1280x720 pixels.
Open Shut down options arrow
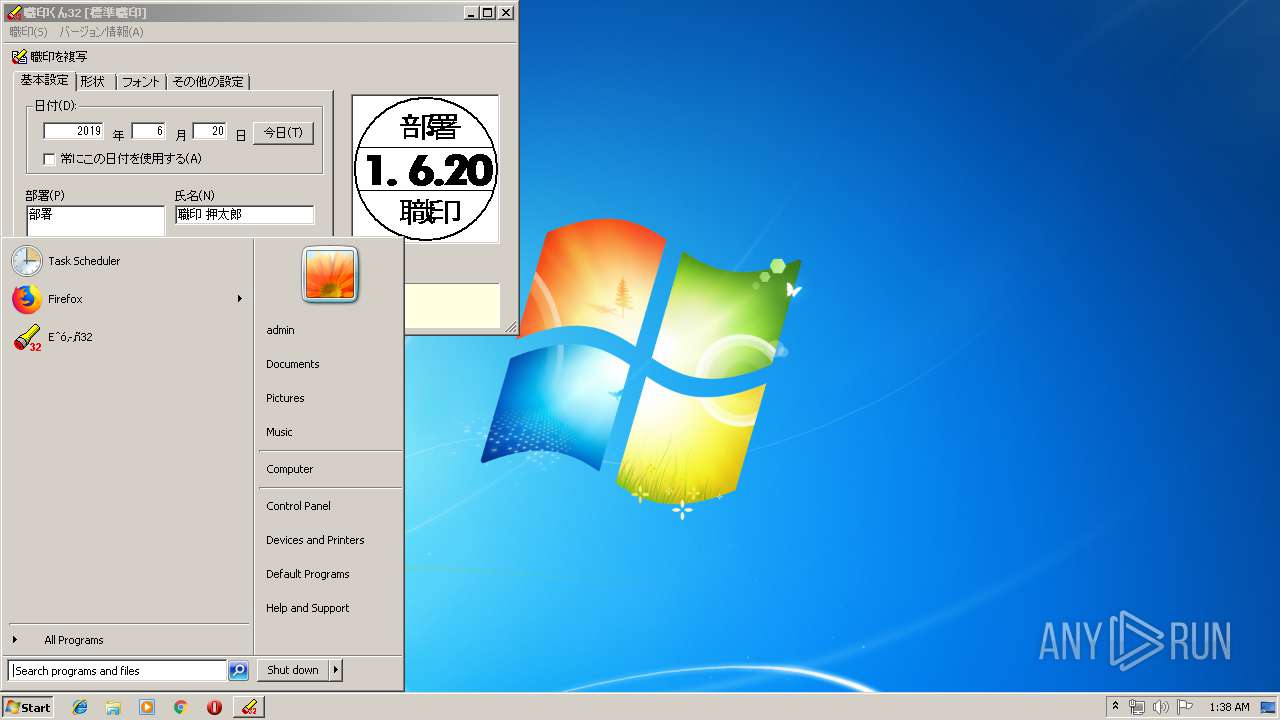pyautogui.click(x=336, y=670)
